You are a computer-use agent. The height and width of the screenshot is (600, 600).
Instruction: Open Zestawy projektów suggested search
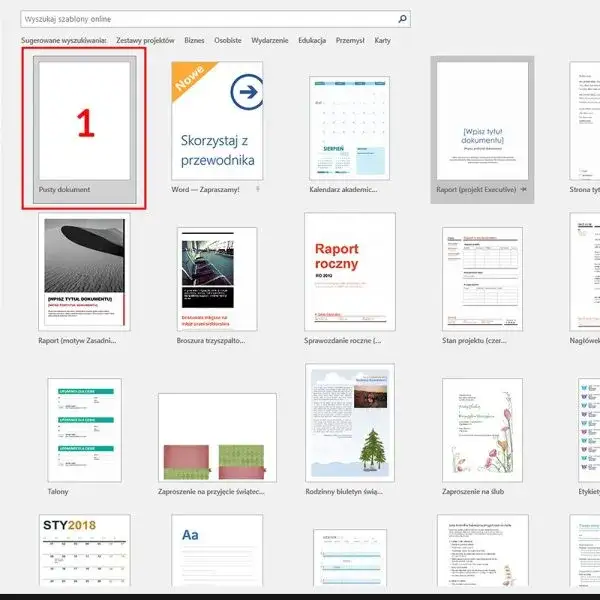[x=145, y=40]
